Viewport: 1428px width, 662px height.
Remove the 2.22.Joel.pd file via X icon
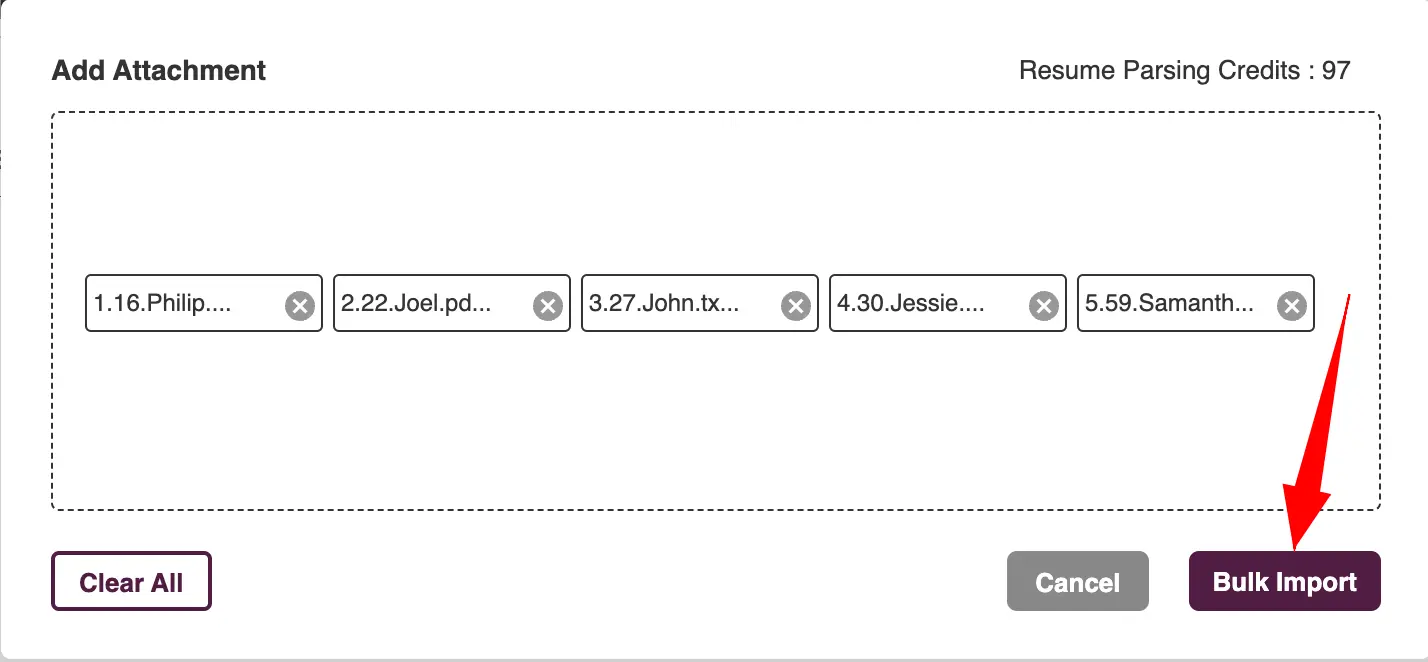pos(547,305)
